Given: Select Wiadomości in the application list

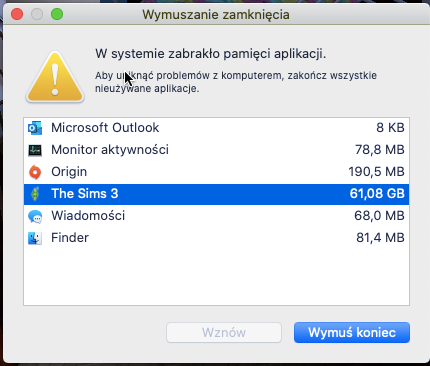Looking at the screenshot, I should 216,216.
